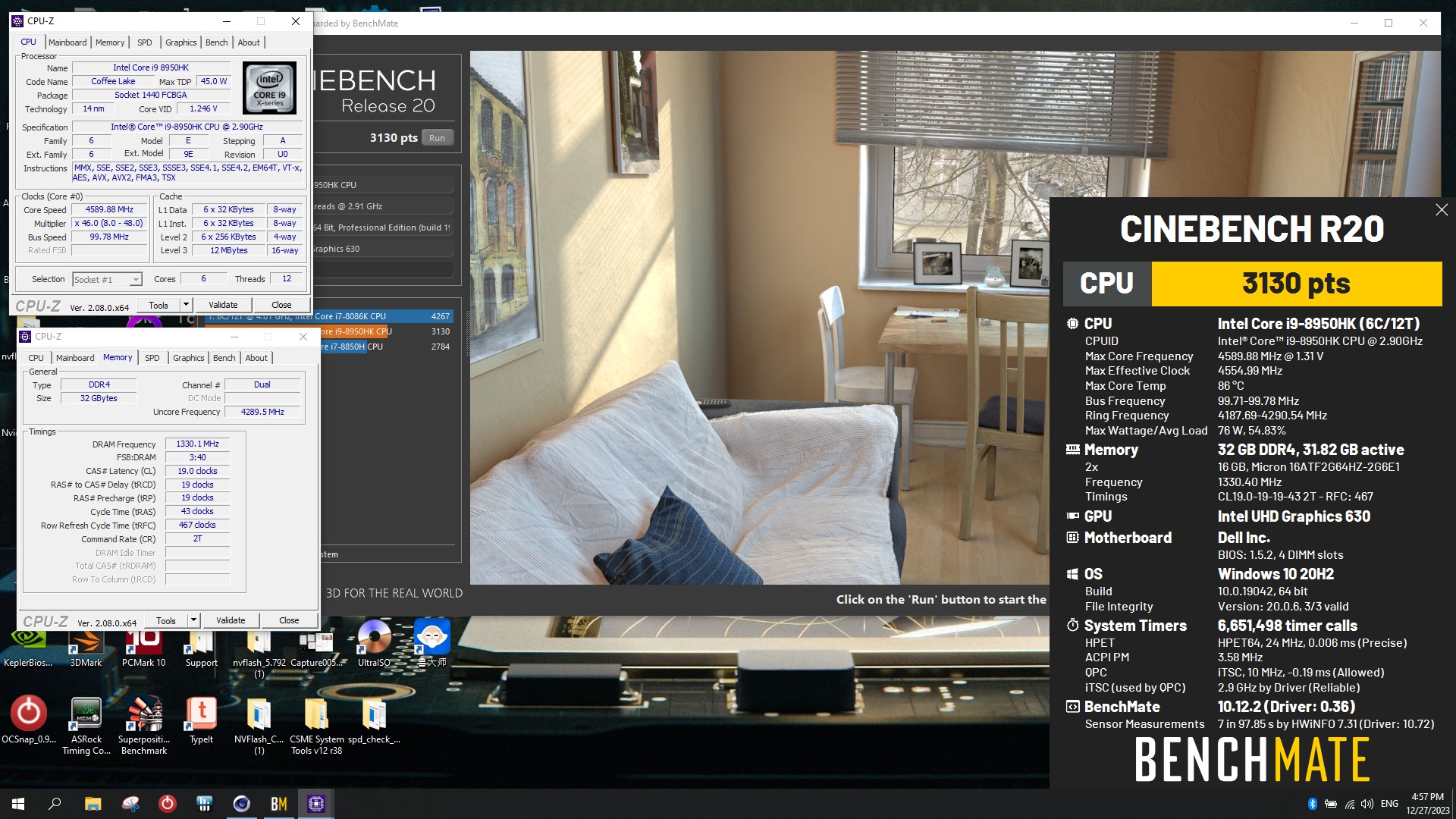
Task: Click the CAS# Latency 19.0 clocks value
Action: [x=197, y=471]
